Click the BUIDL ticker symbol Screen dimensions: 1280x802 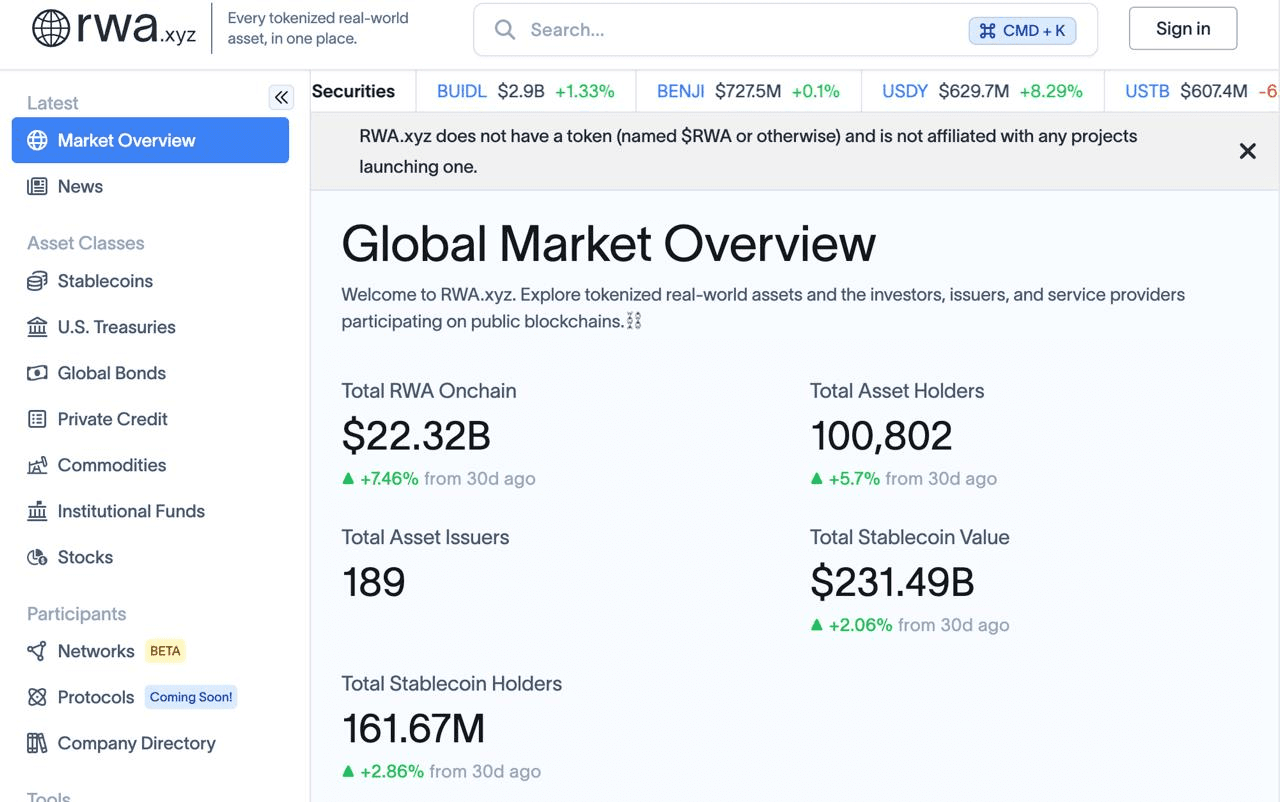(462, 91)
